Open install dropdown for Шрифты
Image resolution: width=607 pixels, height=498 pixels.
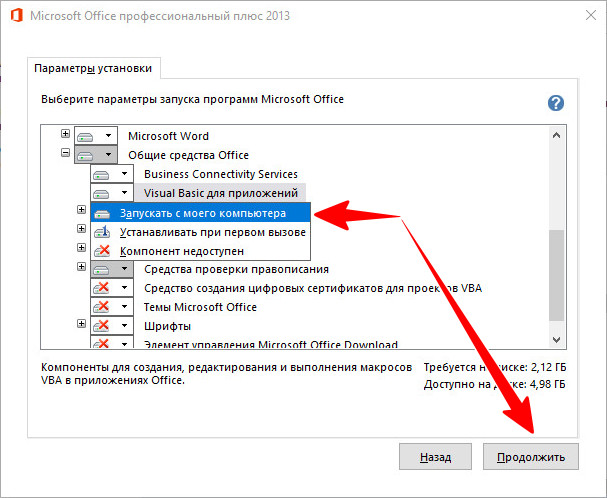[112, 326]
